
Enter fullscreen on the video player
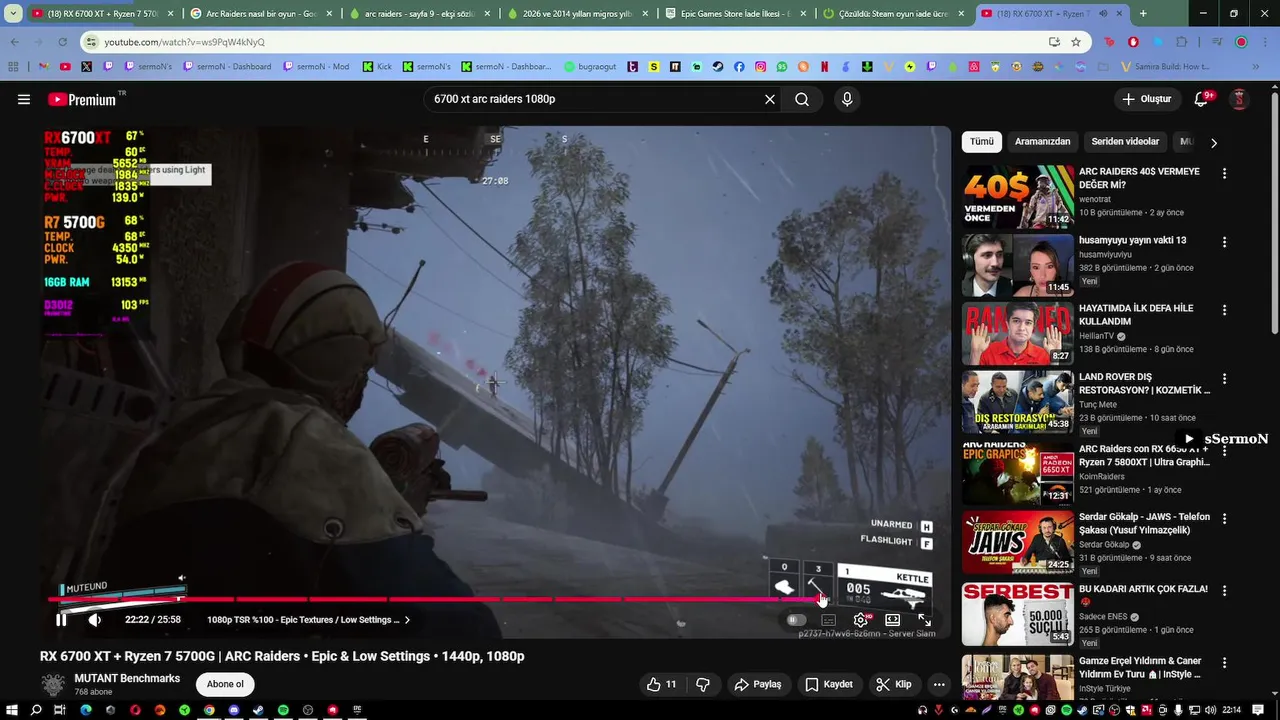click(x=925, y=620)
